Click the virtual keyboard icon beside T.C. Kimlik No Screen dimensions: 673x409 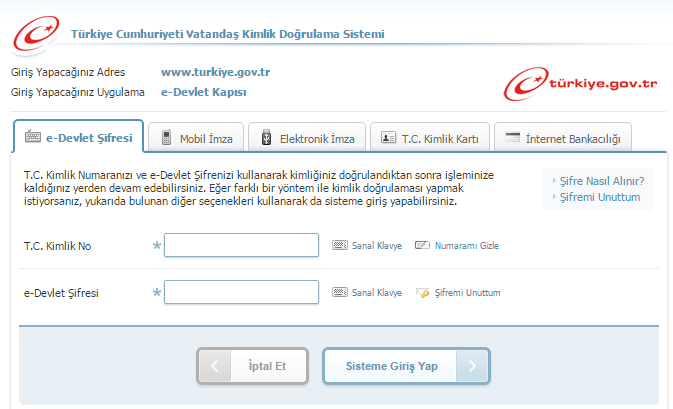[340, 245]
